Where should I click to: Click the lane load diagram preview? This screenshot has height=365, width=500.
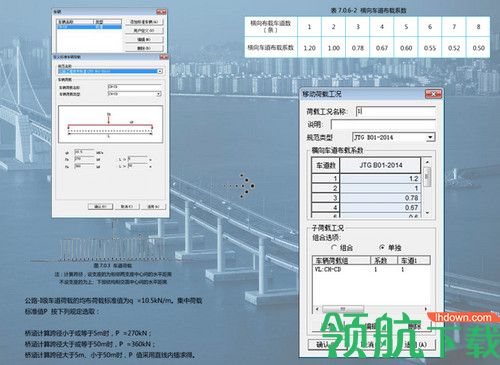pos(110,124)
